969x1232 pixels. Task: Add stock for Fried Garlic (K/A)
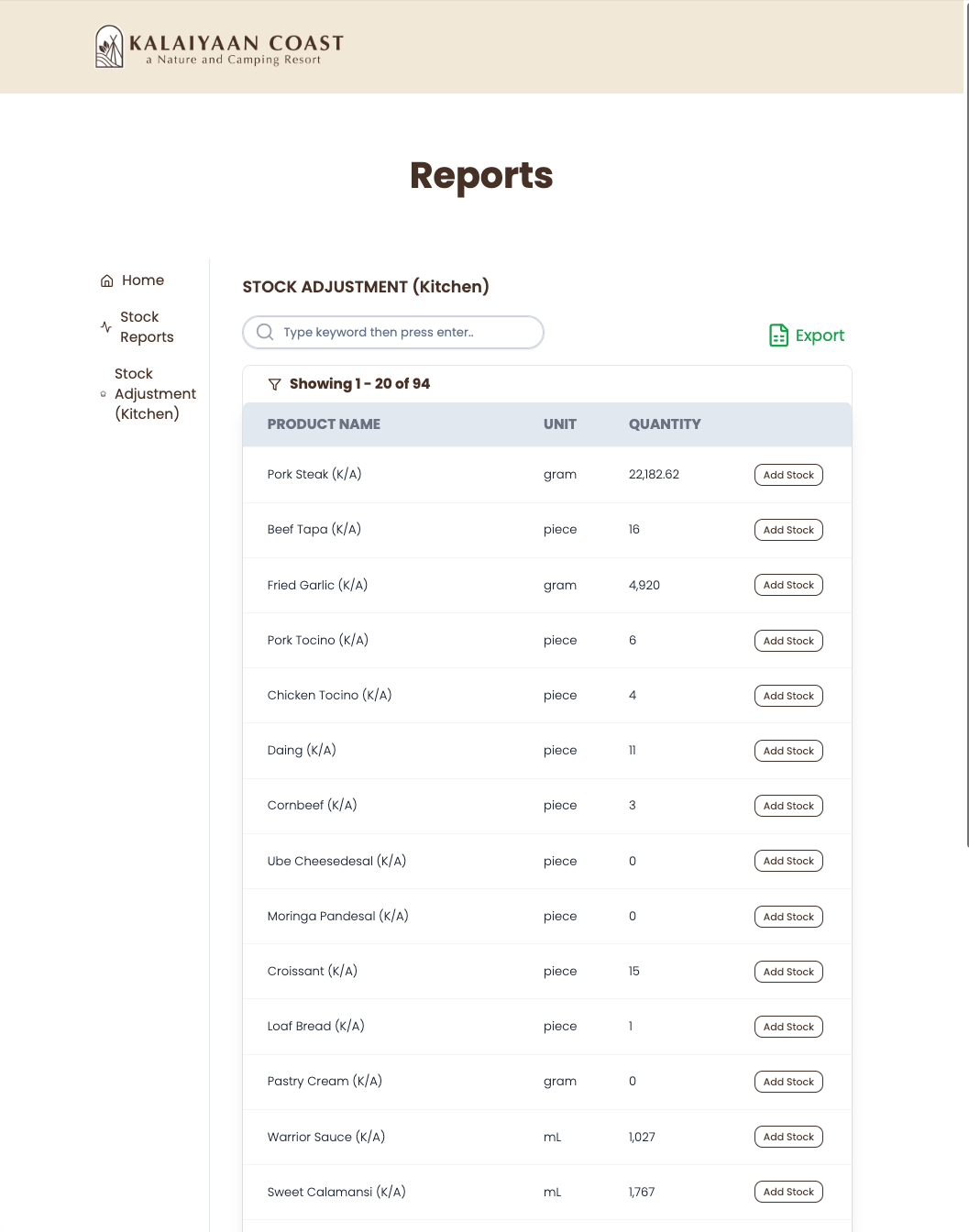787,585
